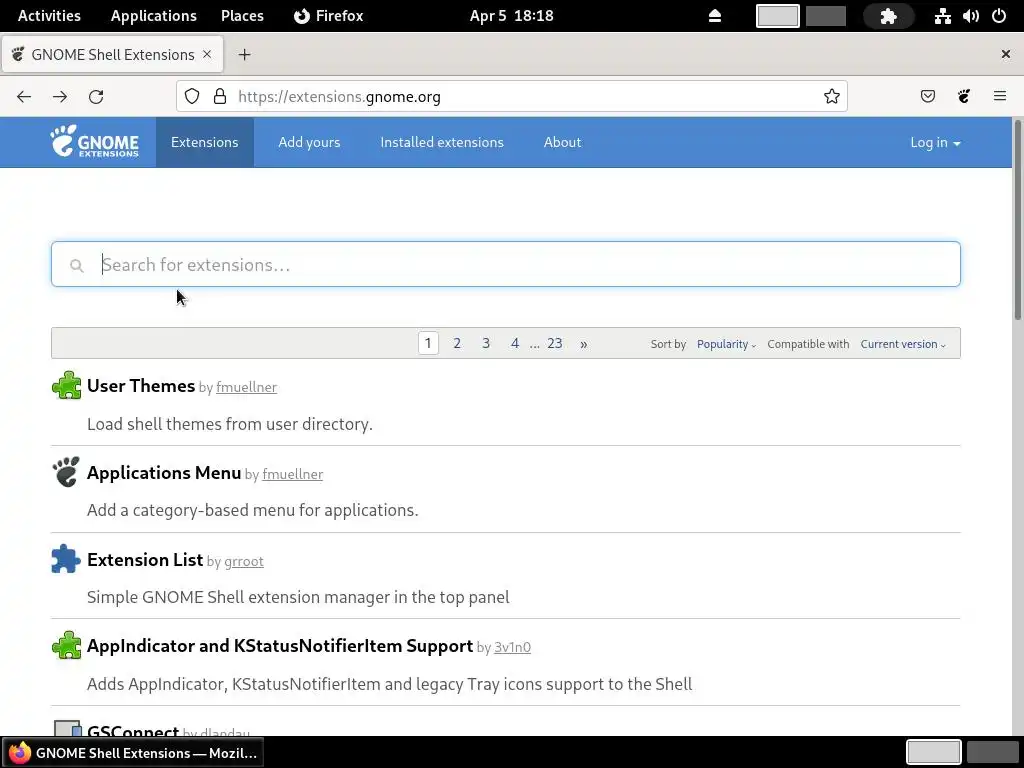The width and height of the screenshot is (1024, 768).
Task: Bookmark this page with the star icon
Action: click(x=831, y=97)
